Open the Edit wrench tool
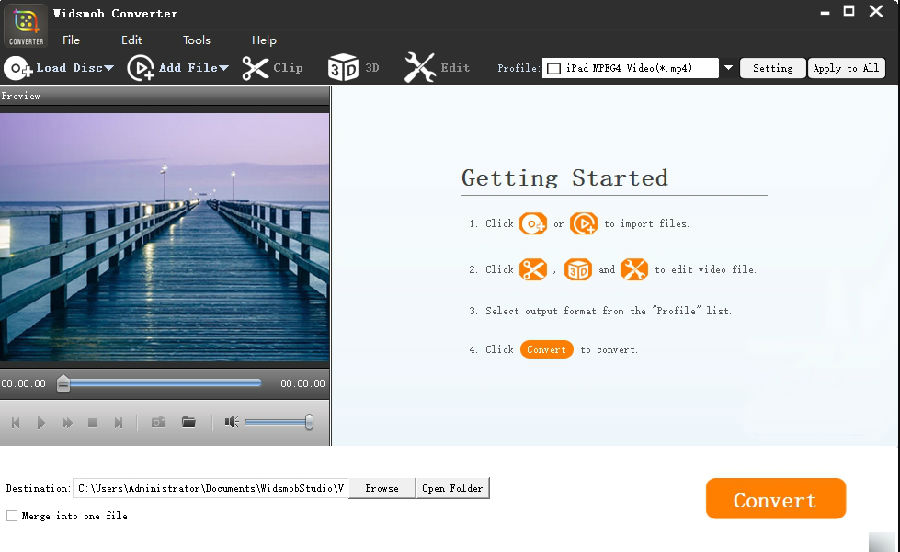The height and width of the screenshot is (552, 900). pos(437,68)
